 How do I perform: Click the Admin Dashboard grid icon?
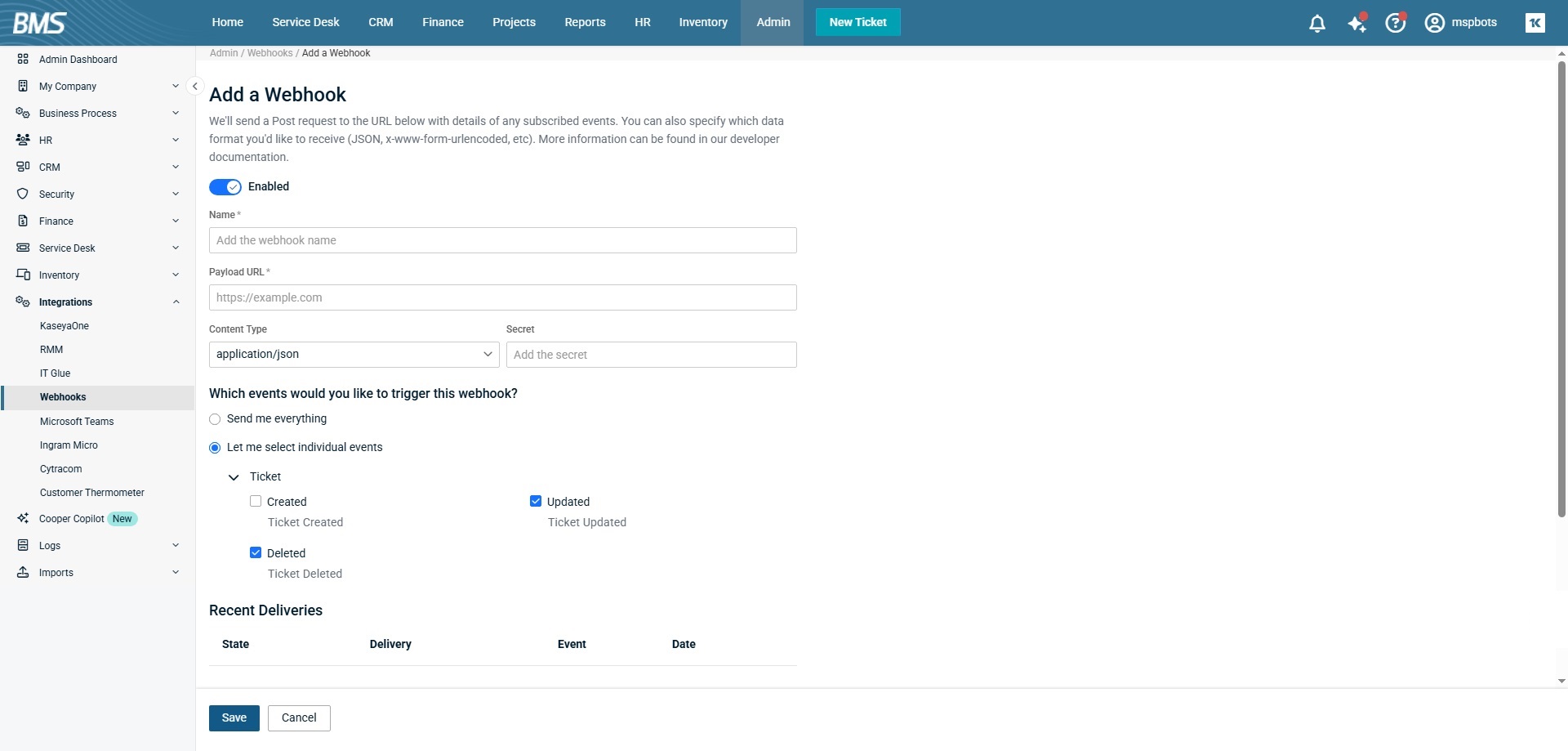[x=23, y=59]
